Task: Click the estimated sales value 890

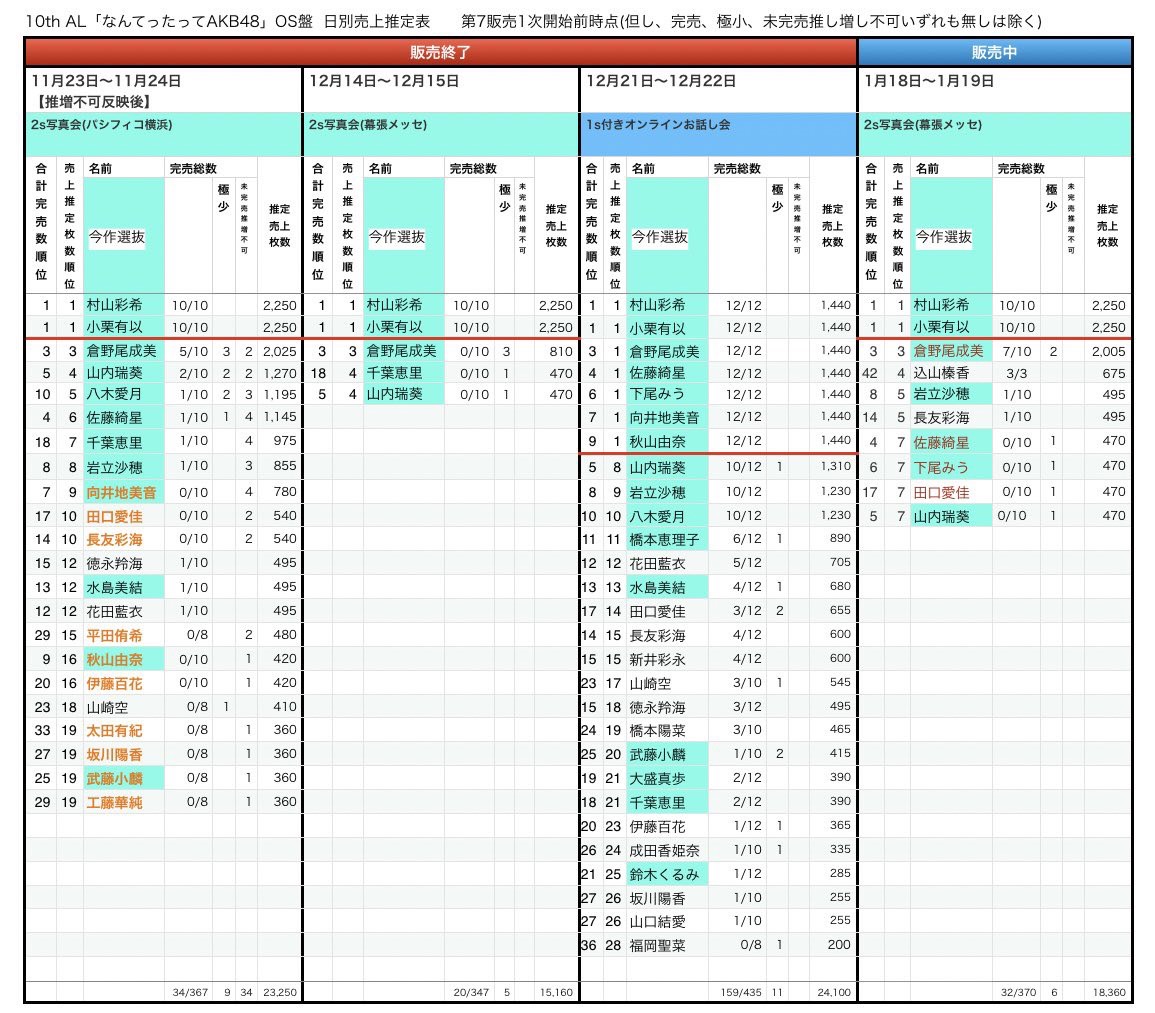Action: click(840, 539)
